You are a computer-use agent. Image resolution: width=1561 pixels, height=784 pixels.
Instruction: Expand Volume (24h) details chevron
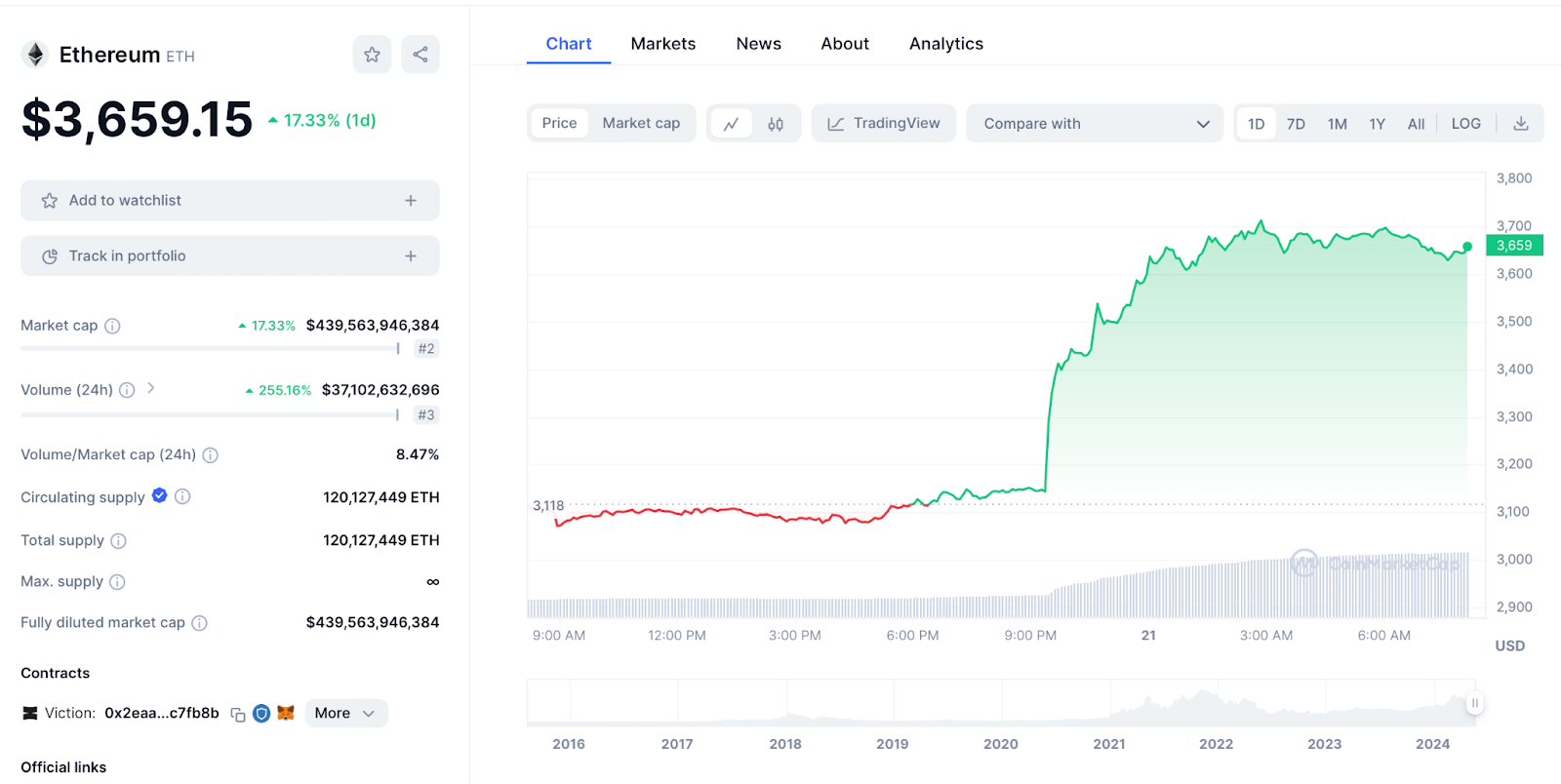(x=151, y=388)
